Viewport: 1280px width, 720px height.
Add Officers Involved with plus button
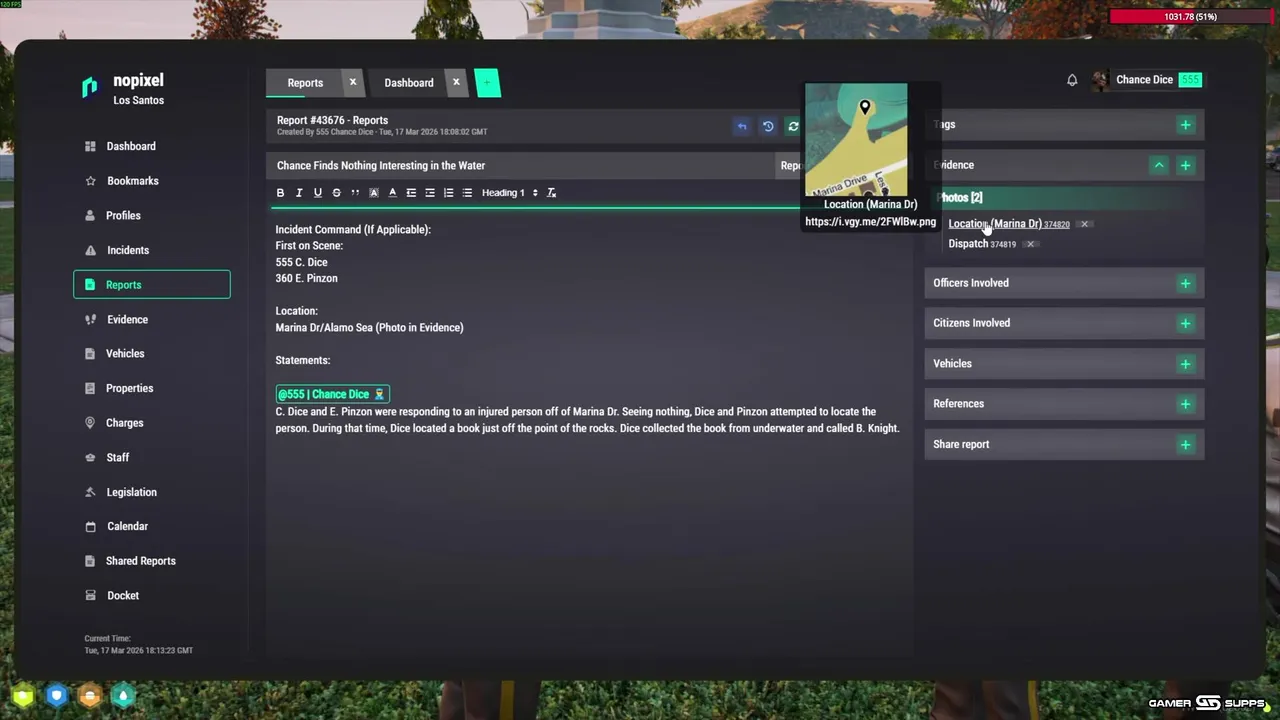coord(1185,283)
